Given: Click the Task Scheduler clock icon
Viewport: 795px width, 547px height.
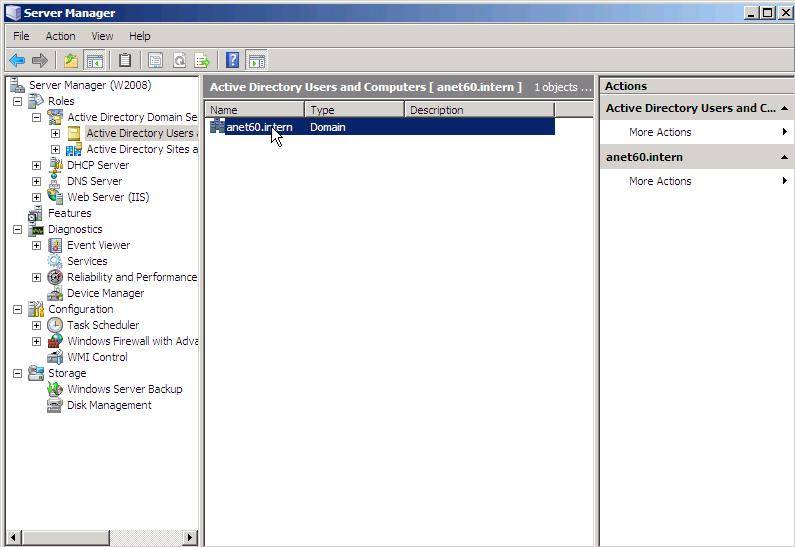Looking at the screenshot, I should (55, 325).
